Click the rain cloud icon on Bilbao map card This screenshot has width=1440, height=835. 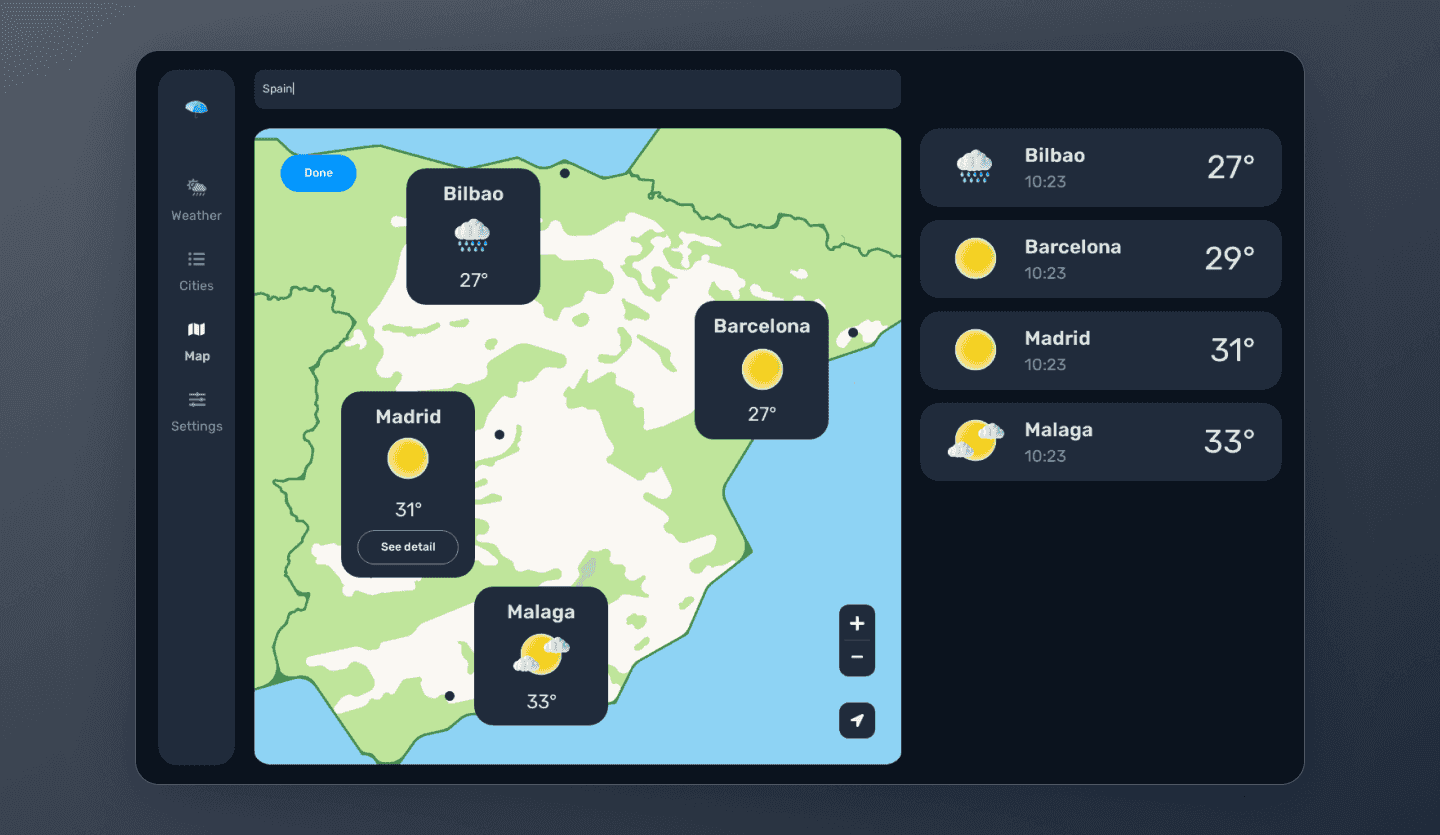pos(473,236)
